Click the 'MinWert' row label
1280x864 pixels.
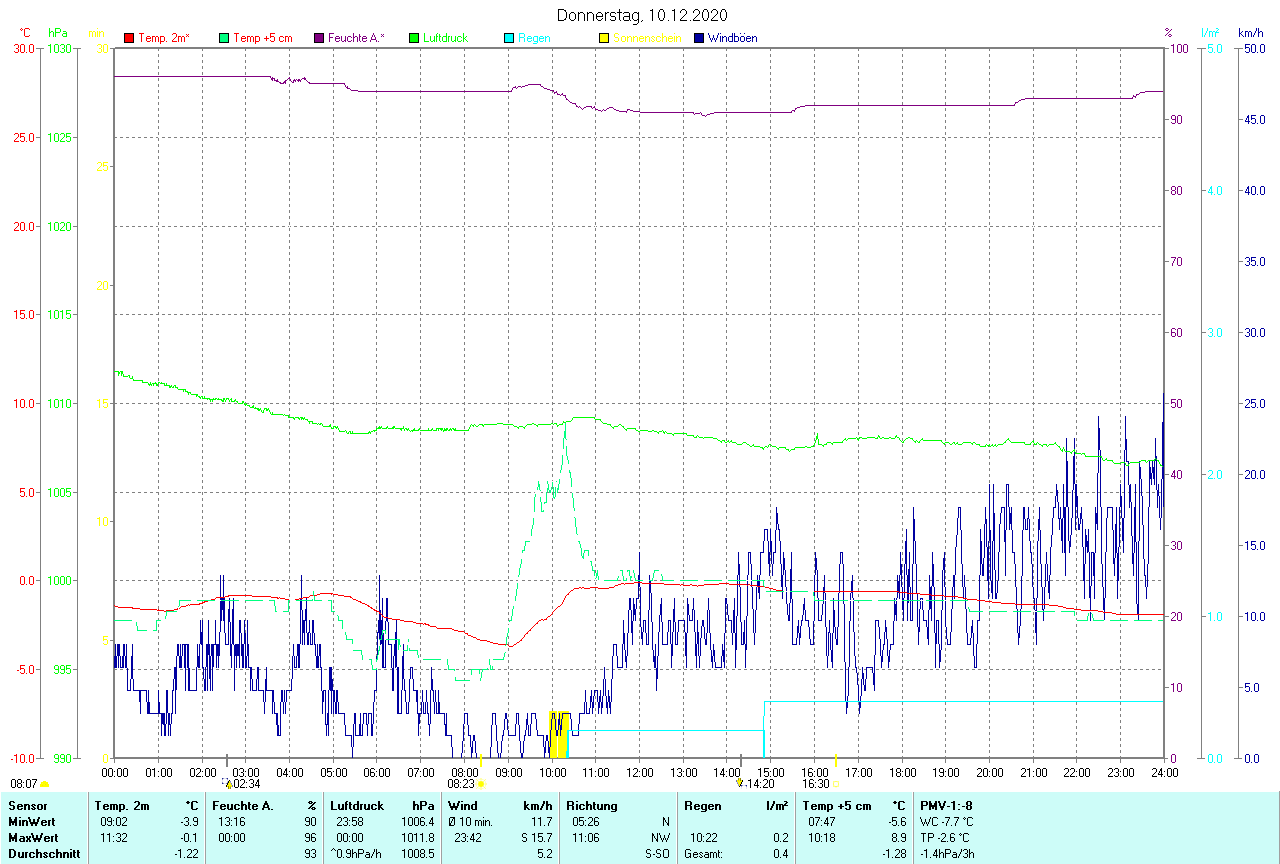tap(32, 822)
